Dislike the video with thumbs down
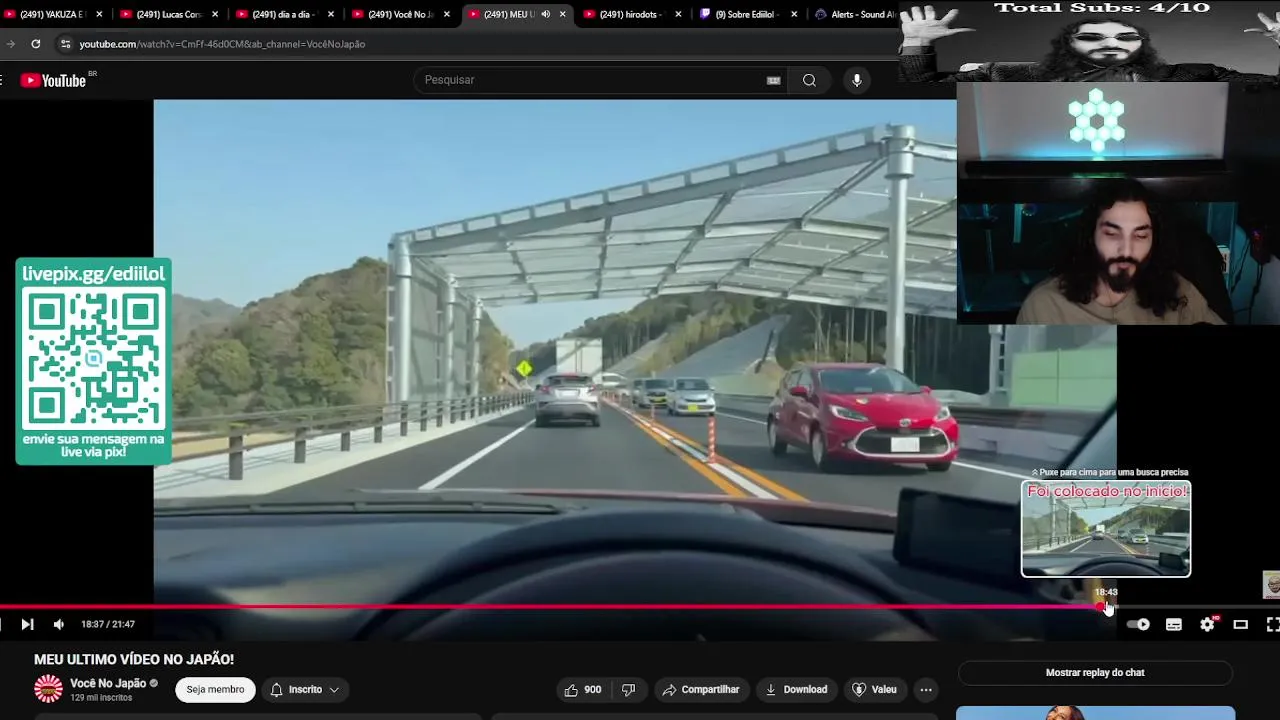 point(629,689)
